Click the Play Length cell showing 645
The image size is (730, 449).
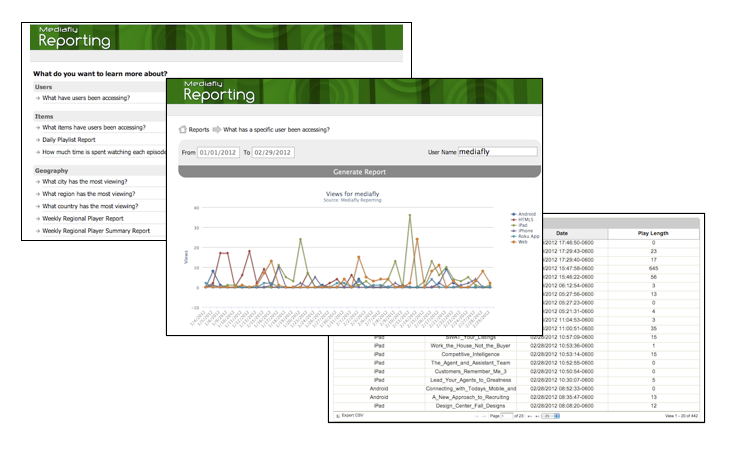[653, 269]
